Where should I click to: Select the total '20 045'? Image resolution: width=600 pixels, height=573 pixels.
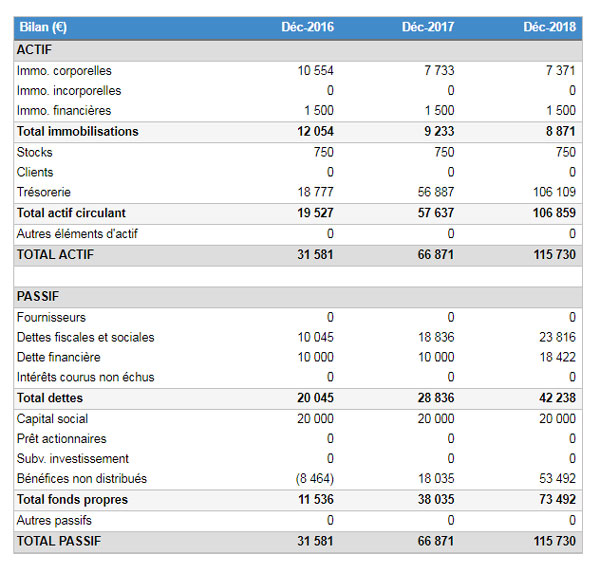315,398
